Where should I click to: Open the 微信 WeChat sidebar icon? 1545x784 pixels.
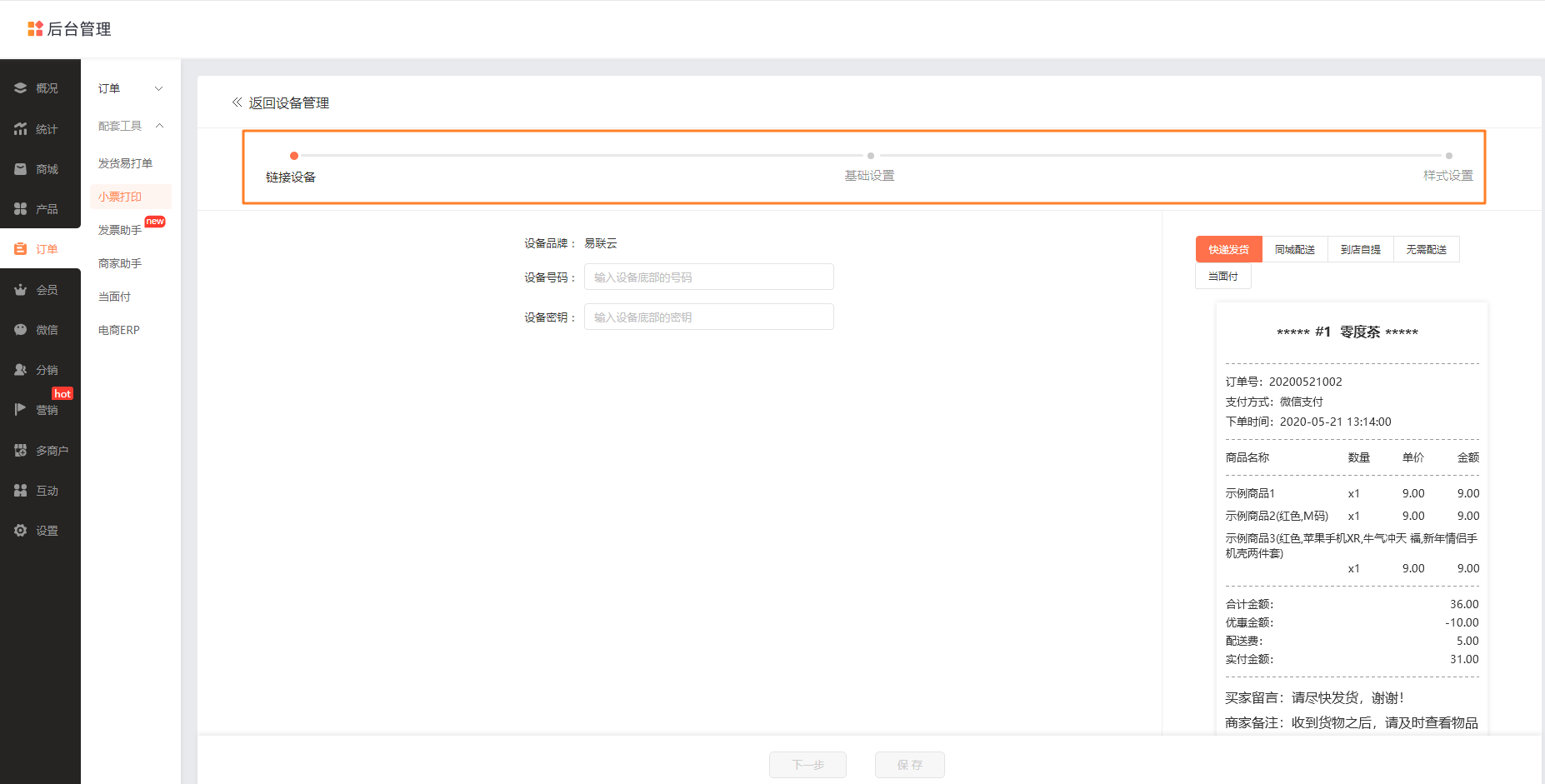coord(21,329)
